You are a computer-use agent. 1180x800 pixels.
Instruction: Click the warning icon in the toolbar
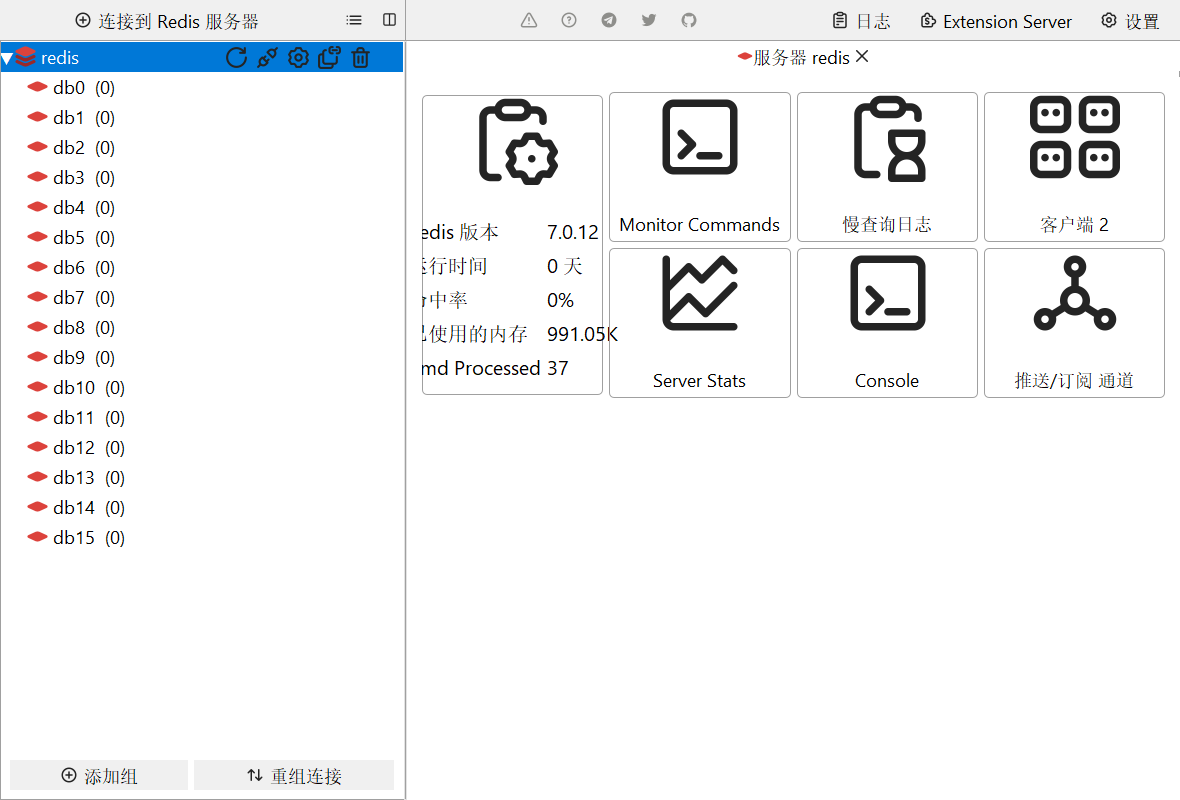coord(528,20)
